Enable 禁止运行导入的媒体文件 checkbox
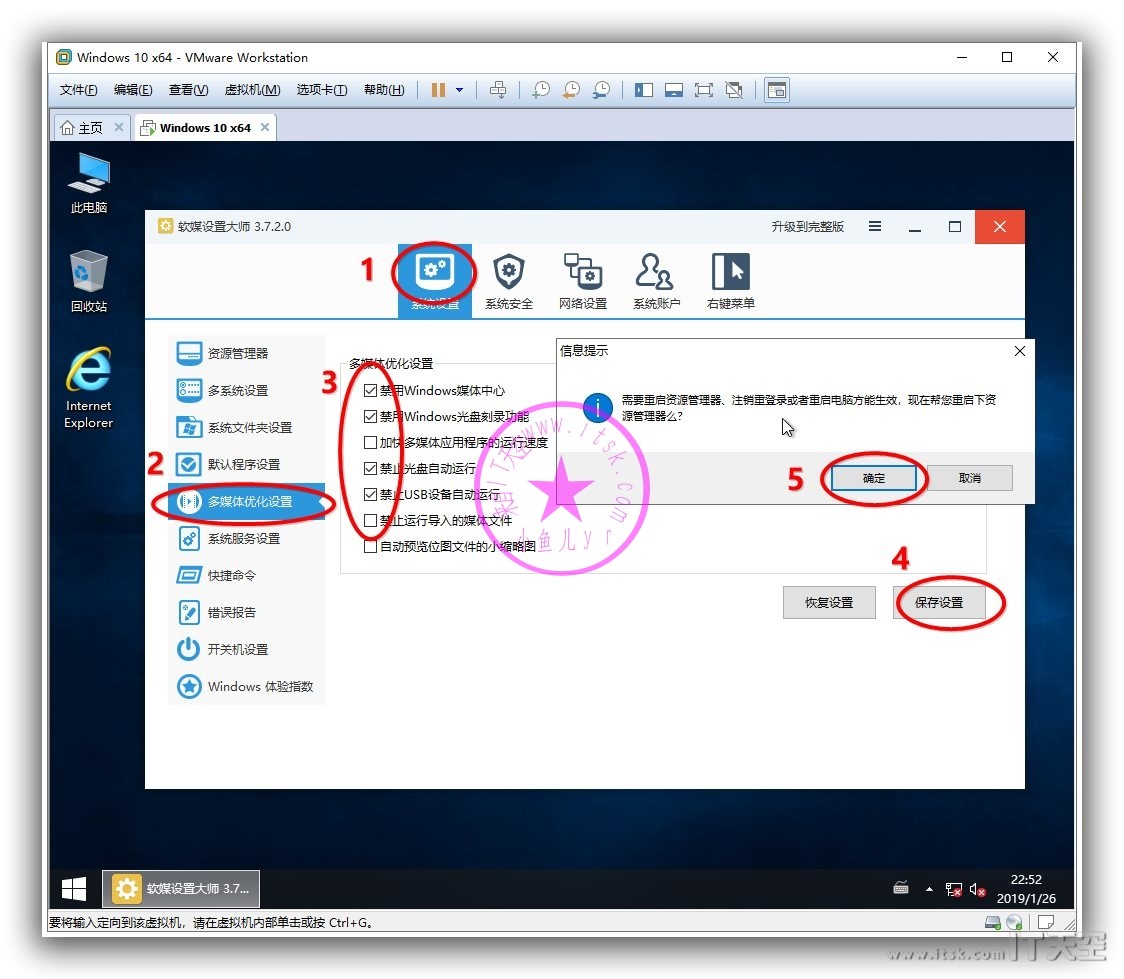Image resolution: width=1124 pixels, height=979 pixels. (x=371, y=521)
